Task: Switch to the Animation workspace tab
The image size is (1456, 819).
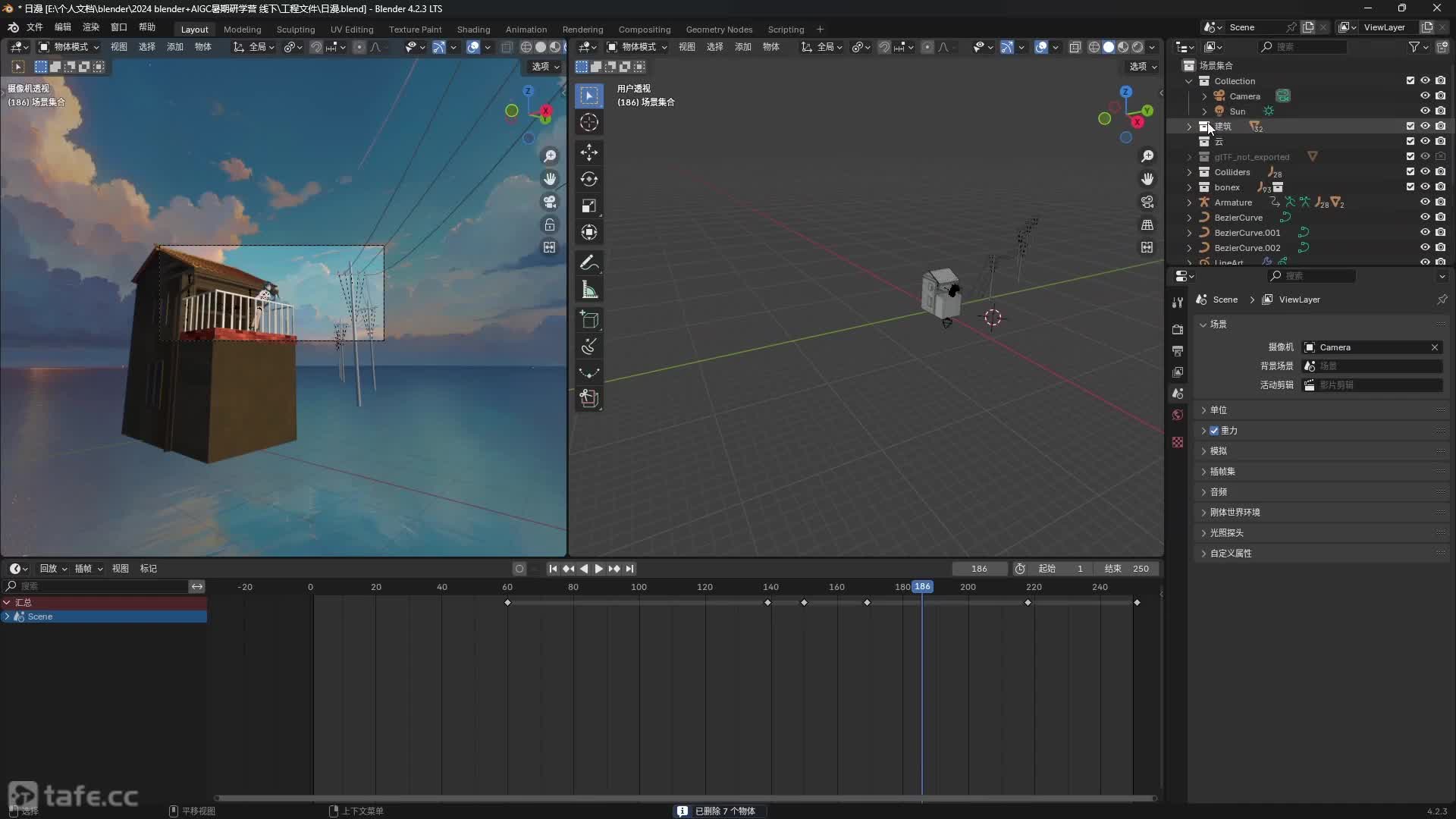Action: pos(526,30)
